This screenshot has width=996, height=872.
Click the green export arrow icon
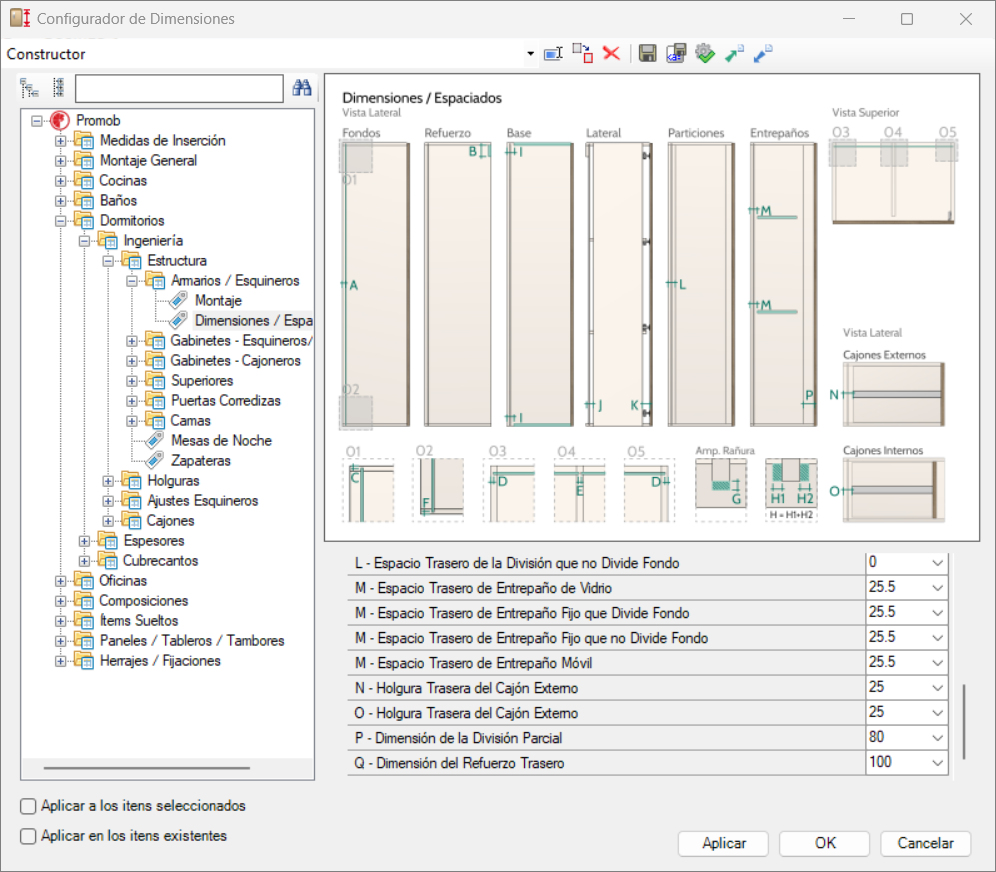[734, 53]
